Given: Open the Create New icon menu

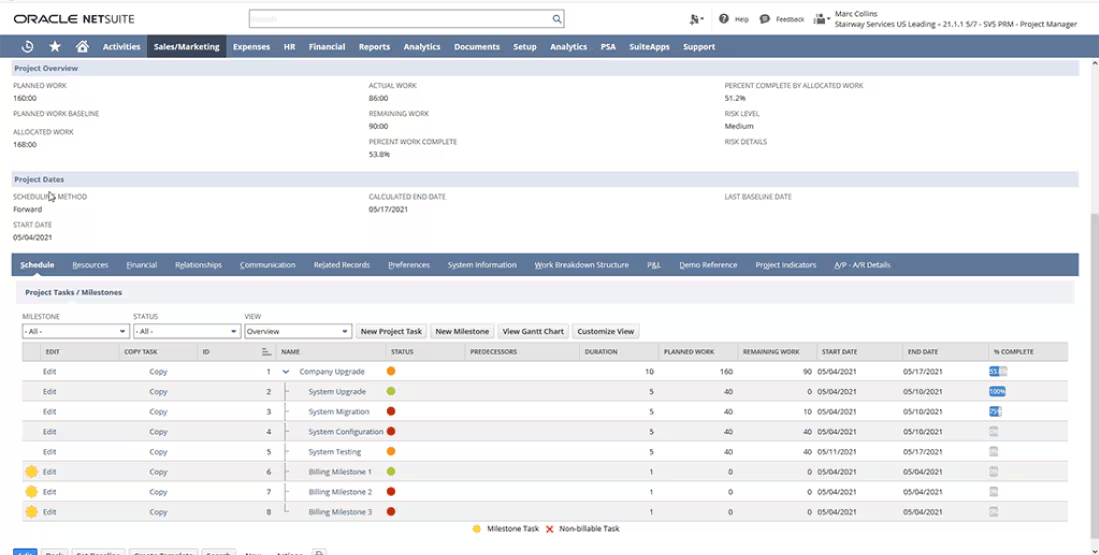Looking at the screenshot, I should point(696,19).
